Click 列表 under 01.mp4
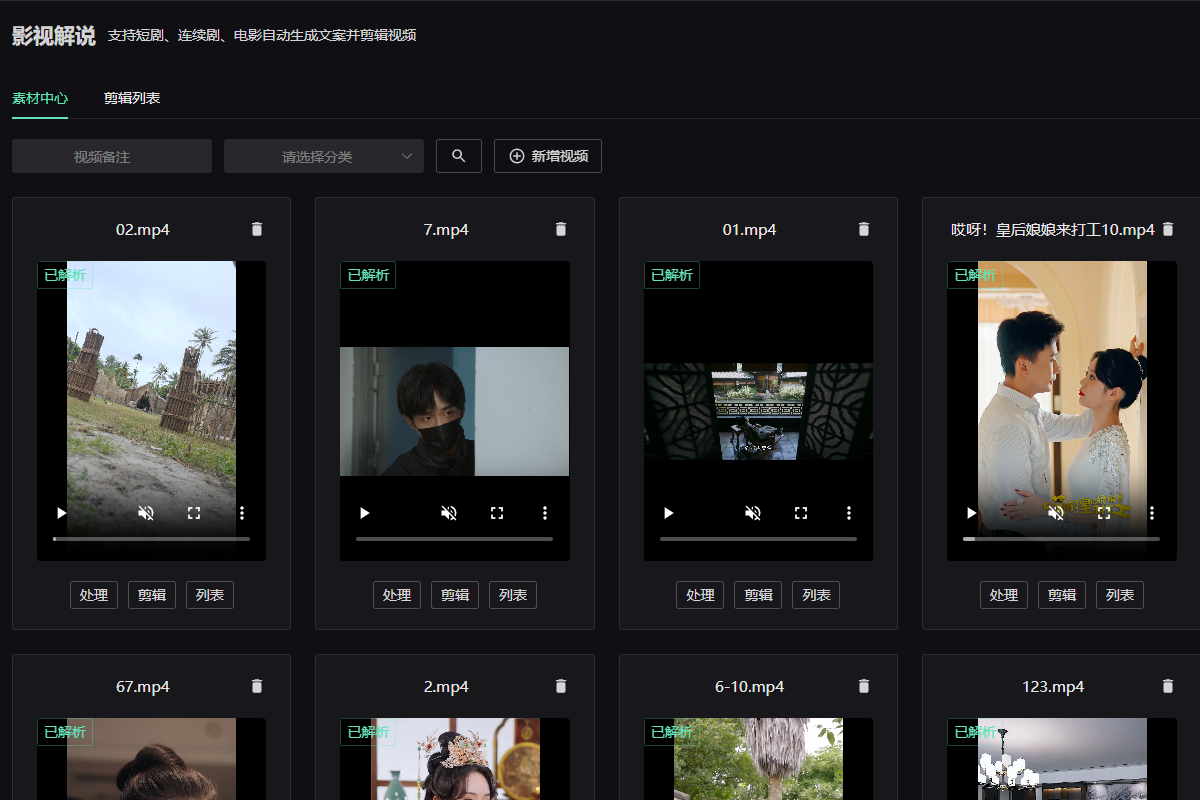 tap(816, 595)
